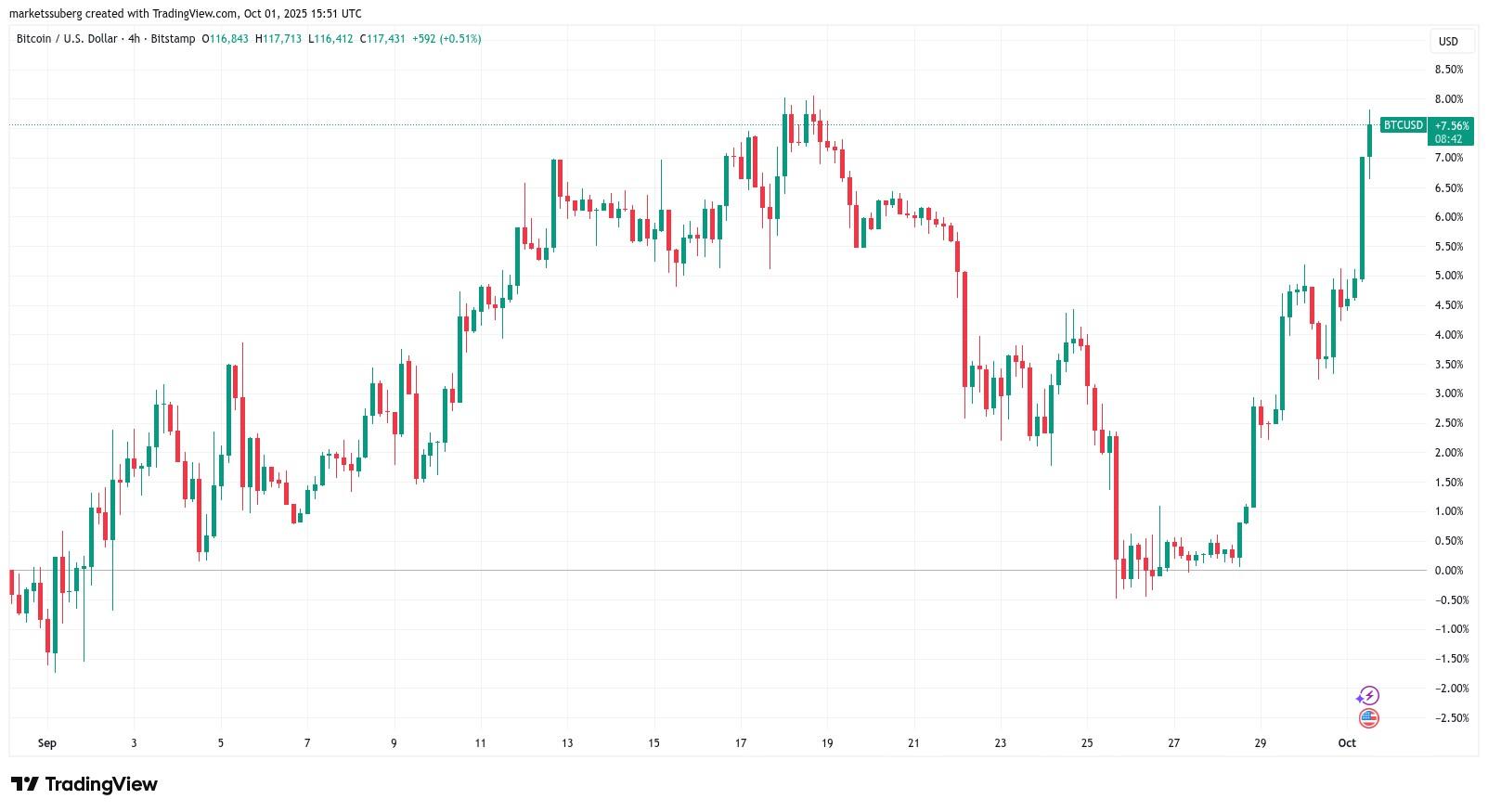1488x812 pixels.
Task: Click the open value O116,843 in legend
Action: [x=225, y=39]
